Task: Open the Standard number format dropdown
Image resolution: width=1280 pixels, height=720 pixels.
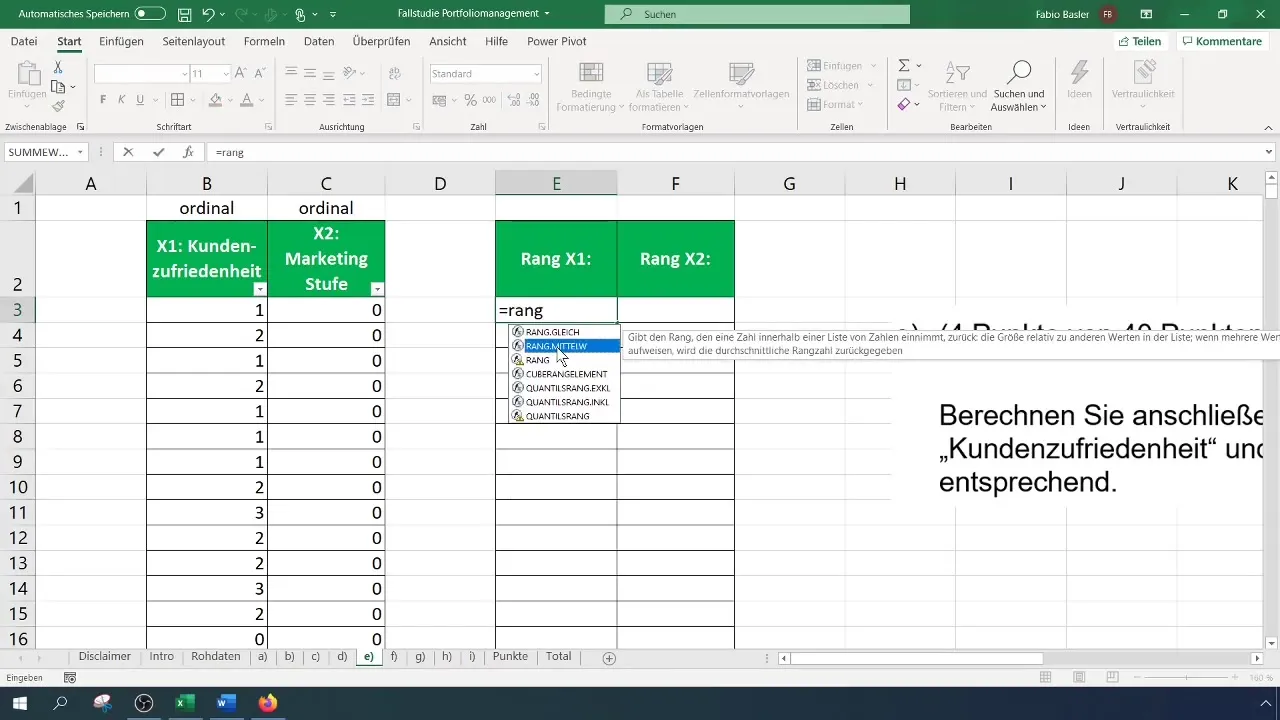Action: click(x=537, y=74)
